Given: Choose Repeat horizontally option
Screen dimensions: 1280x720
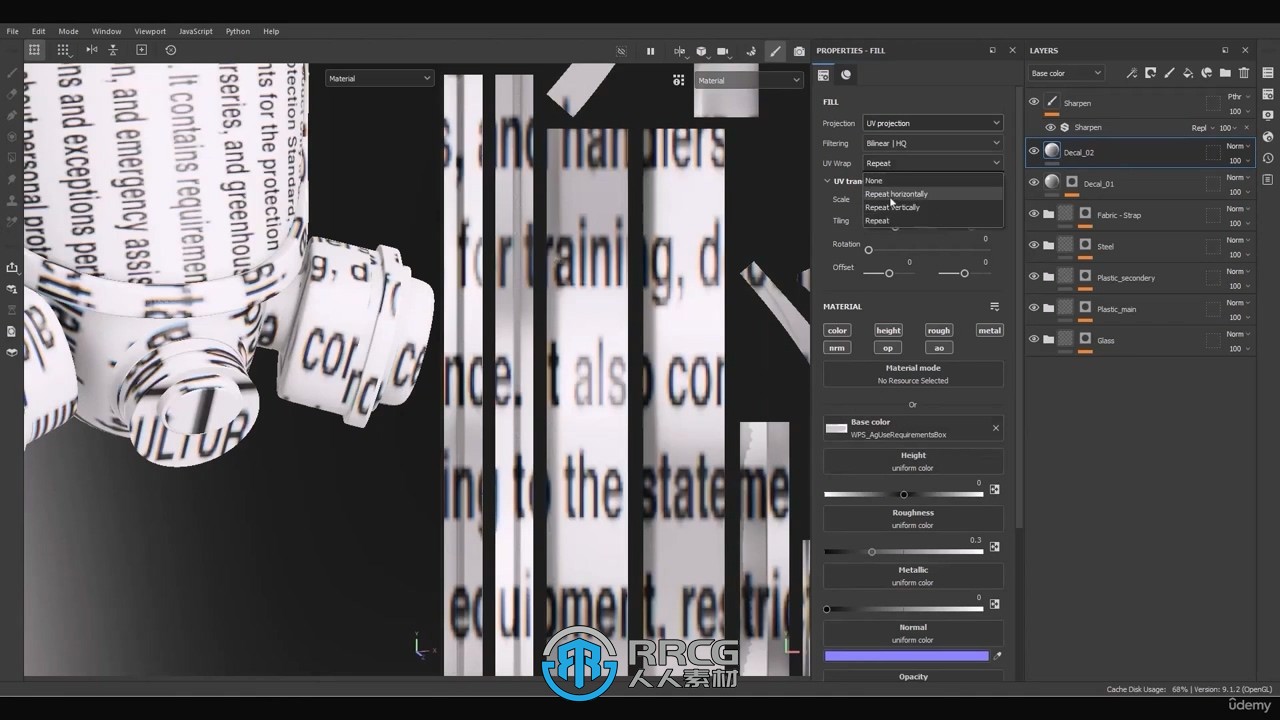Looking at the screenshot, I should pyautogui.click(x=932, y=194).
